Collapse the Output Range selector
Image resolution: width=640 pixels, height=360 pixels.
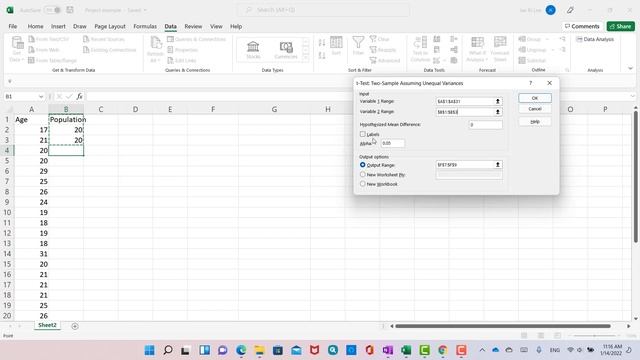(x=498, y=165)
